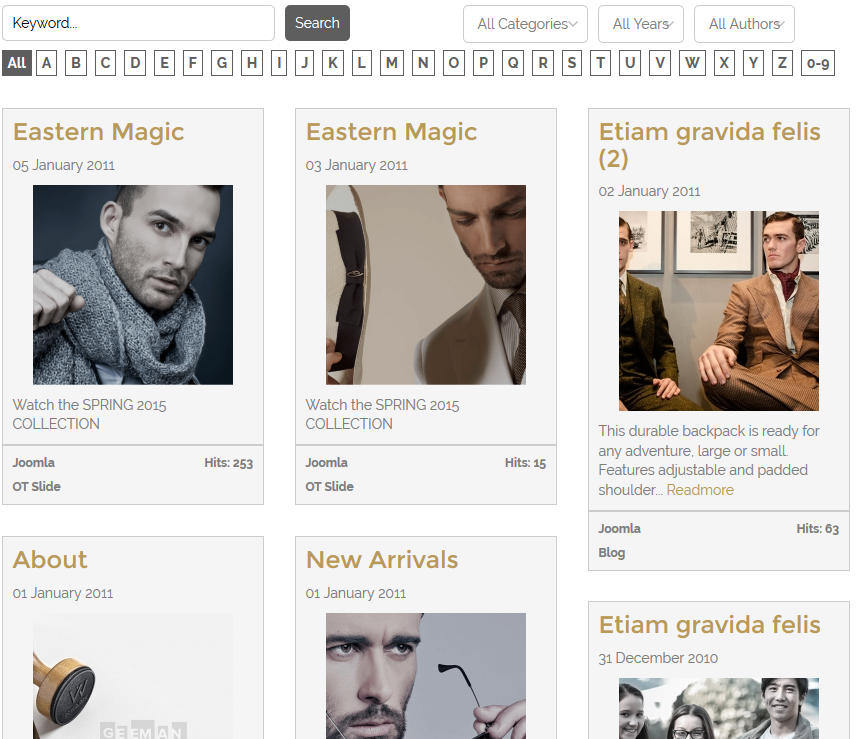
Task: Click the Keyword search input field
Action: coord(138,23)
